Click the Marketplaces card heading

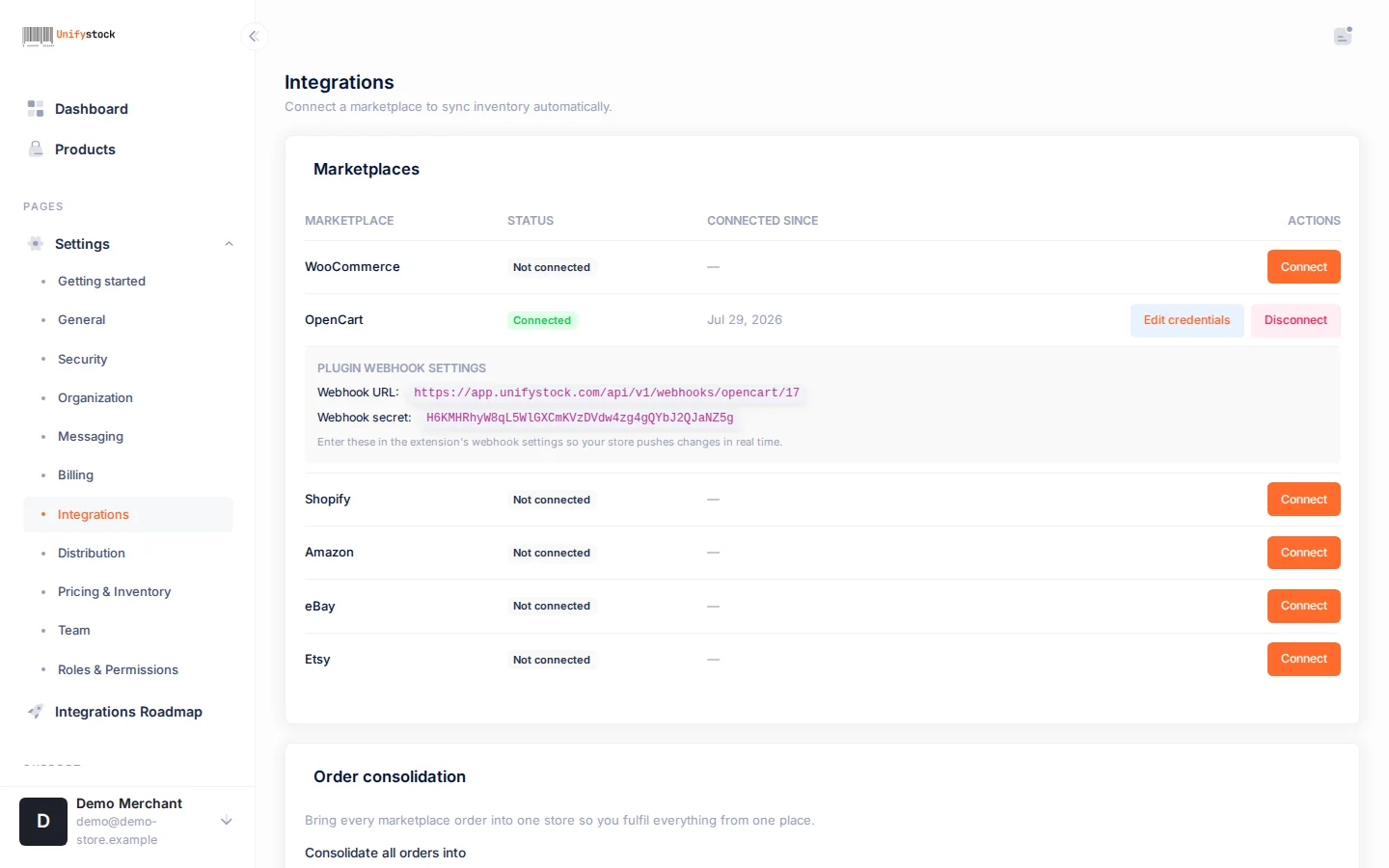pyautogui.click(x=367, y=170)
